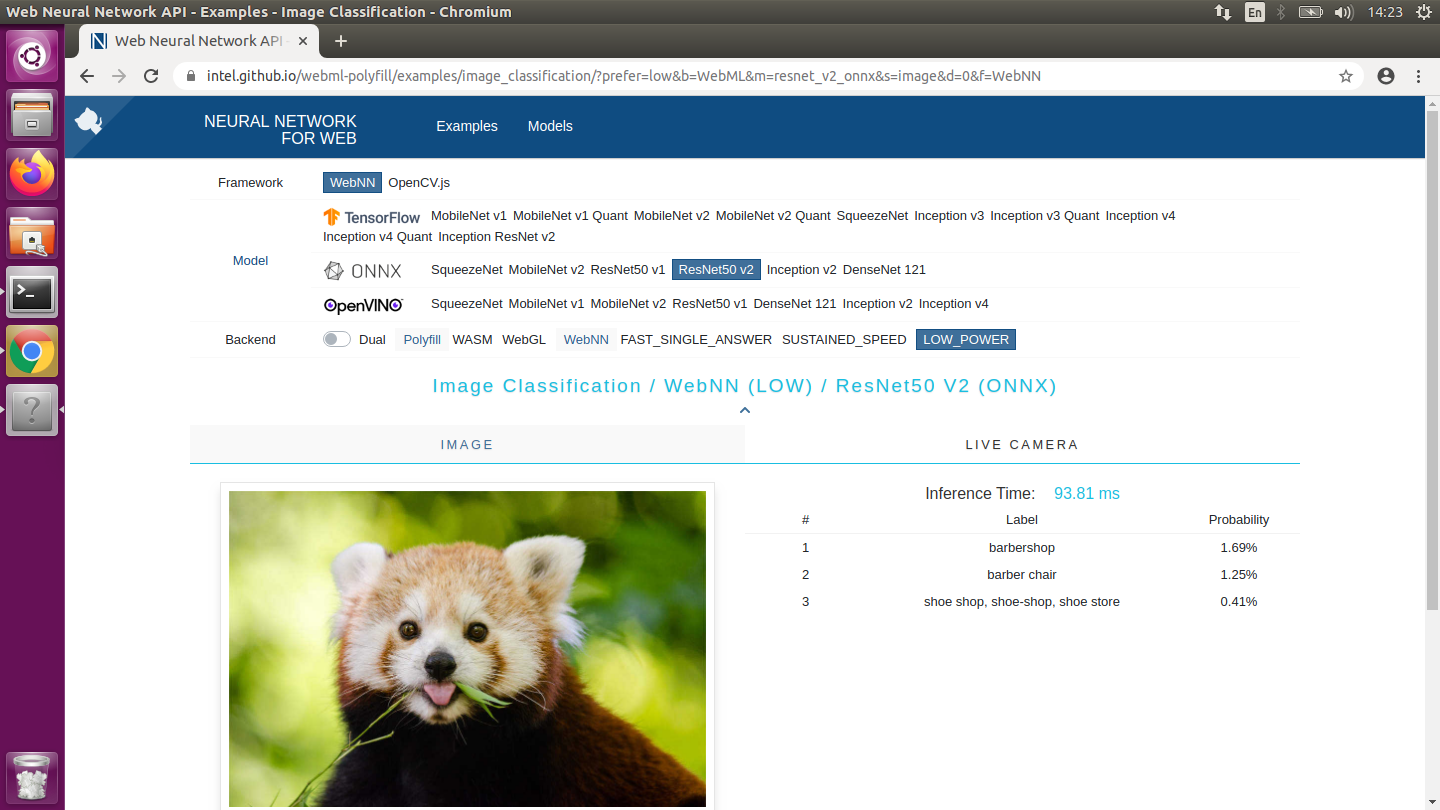Switch to the IMAGE tab
Viewport: 1440px width, 810px height.
467,444
